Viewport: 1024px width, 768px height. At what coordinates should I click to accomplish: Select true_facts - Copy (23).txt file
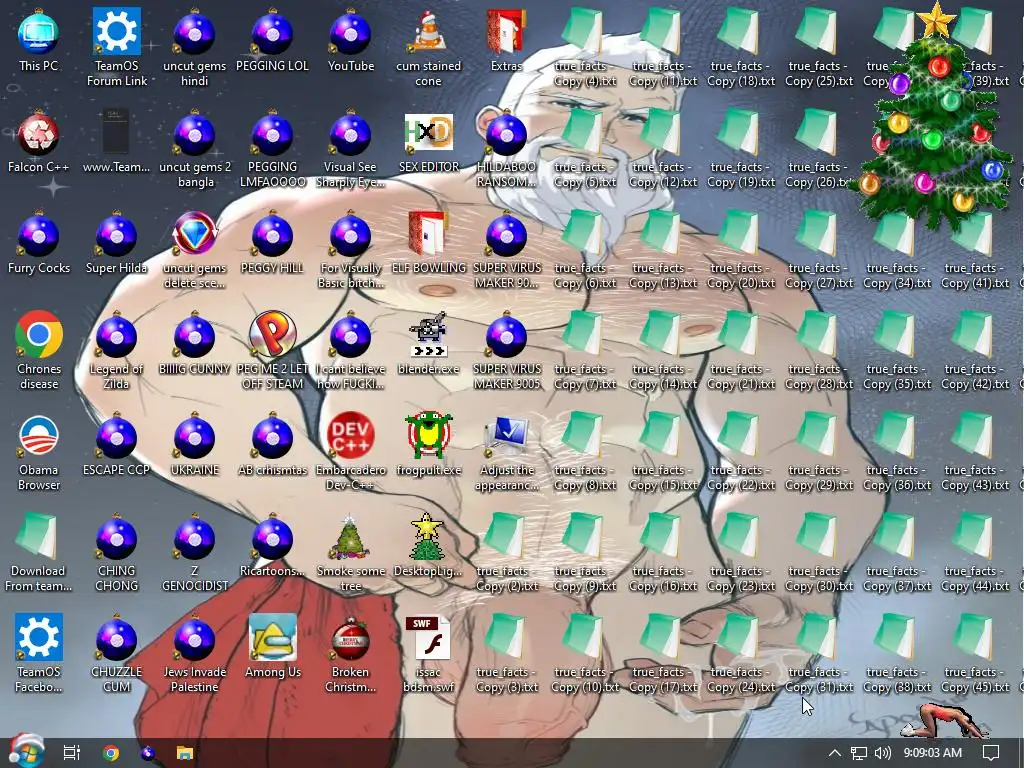tap(741, 553)
